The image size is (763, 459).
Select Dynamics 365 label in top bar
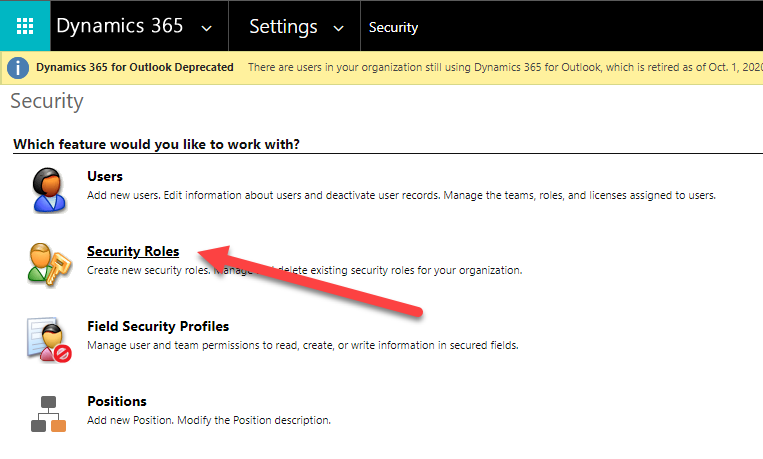point(119,27)
